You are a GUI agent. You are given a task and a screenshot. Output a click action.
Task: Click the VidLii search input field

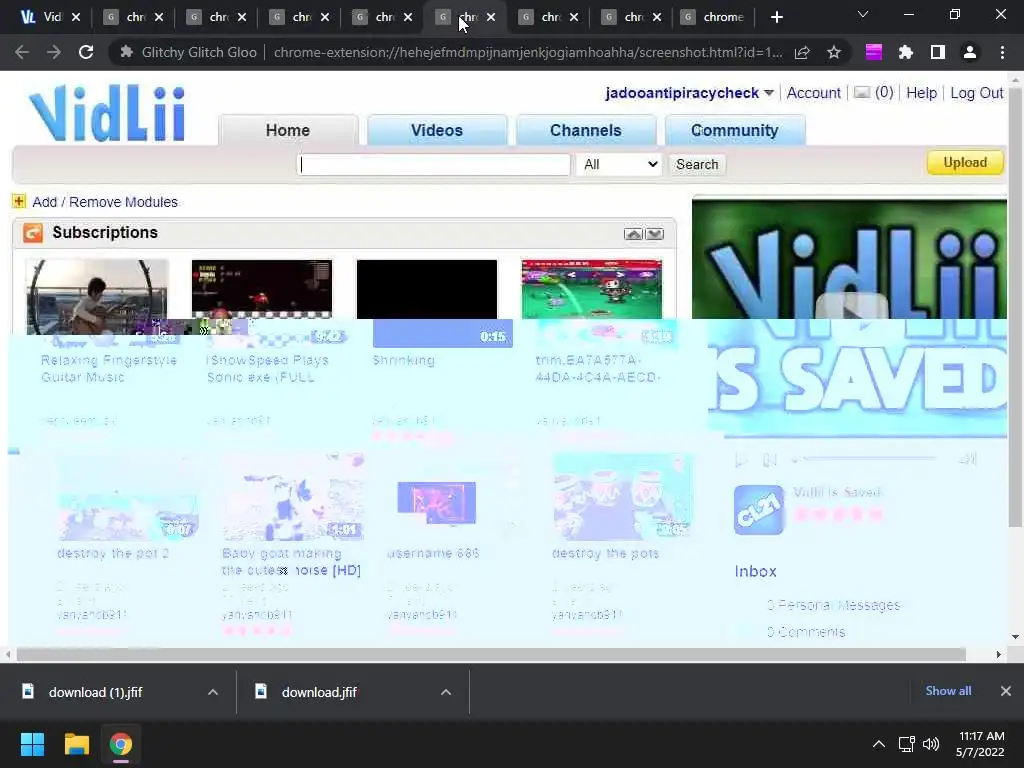(434, 165)
